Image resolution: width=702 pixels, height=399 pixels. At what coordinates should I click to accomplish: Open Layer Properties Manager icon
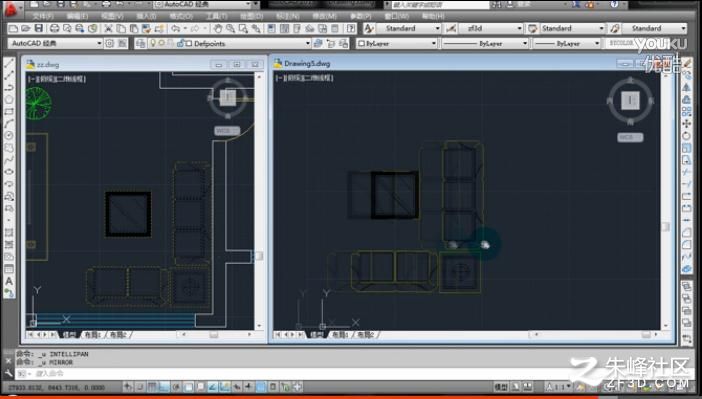pos(141,43)
